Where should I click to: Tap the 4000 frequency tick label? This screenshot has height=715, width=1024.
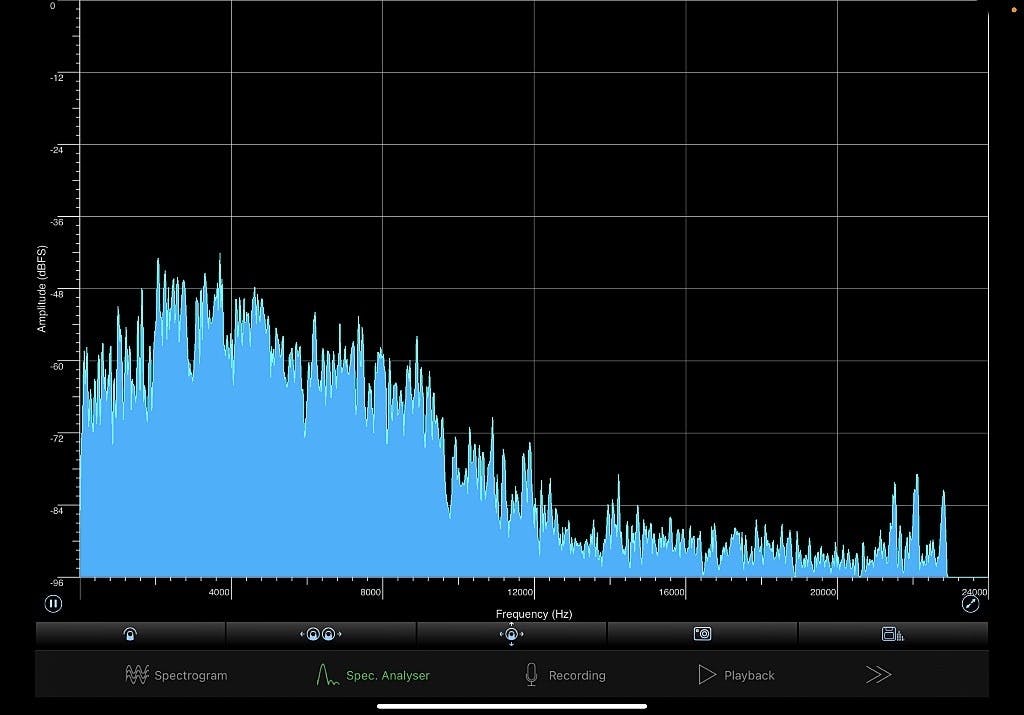pyautogui.click(x=219, y=592)
